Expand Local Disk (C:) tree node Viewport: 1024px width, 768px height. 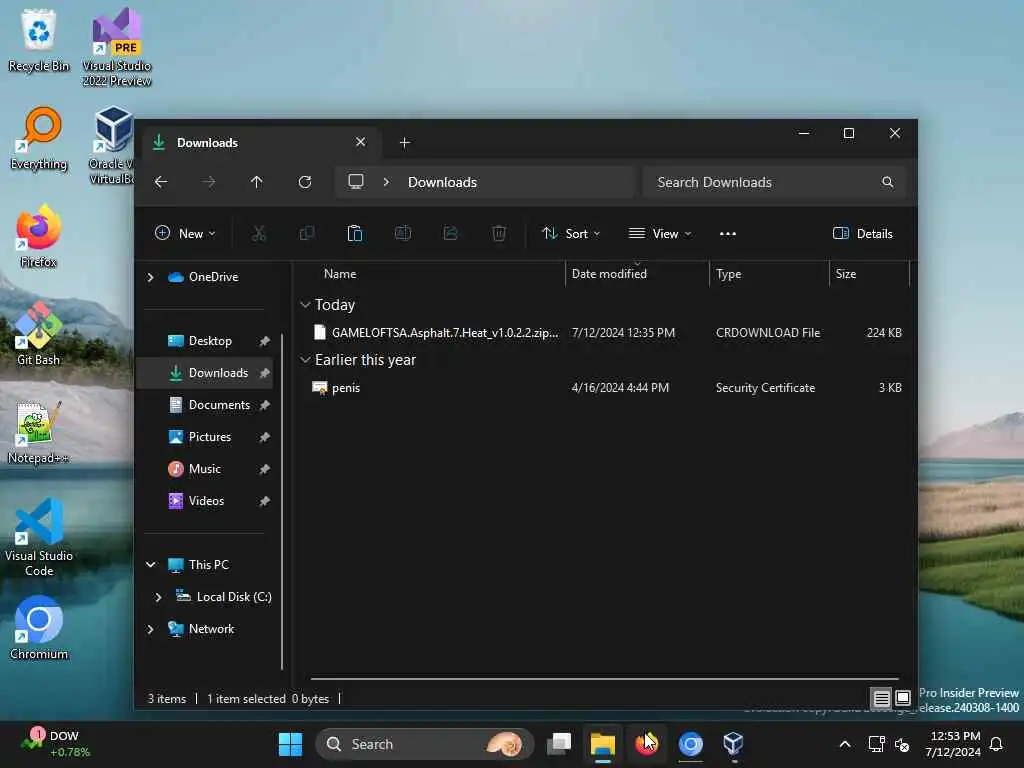point(159,597)
